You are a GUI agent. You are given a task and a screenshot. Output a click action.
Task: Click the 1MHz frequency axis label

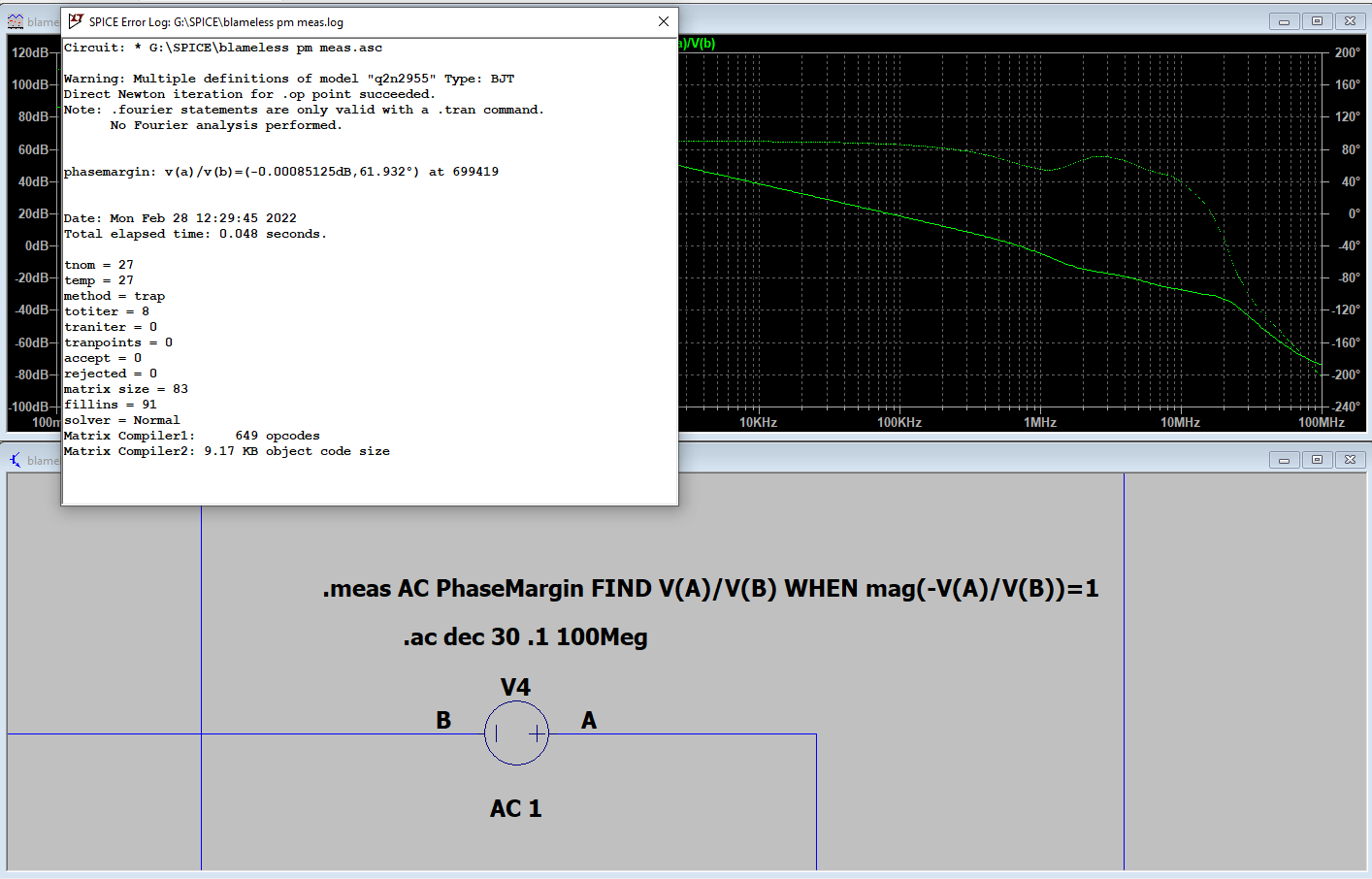(1040, 422)
